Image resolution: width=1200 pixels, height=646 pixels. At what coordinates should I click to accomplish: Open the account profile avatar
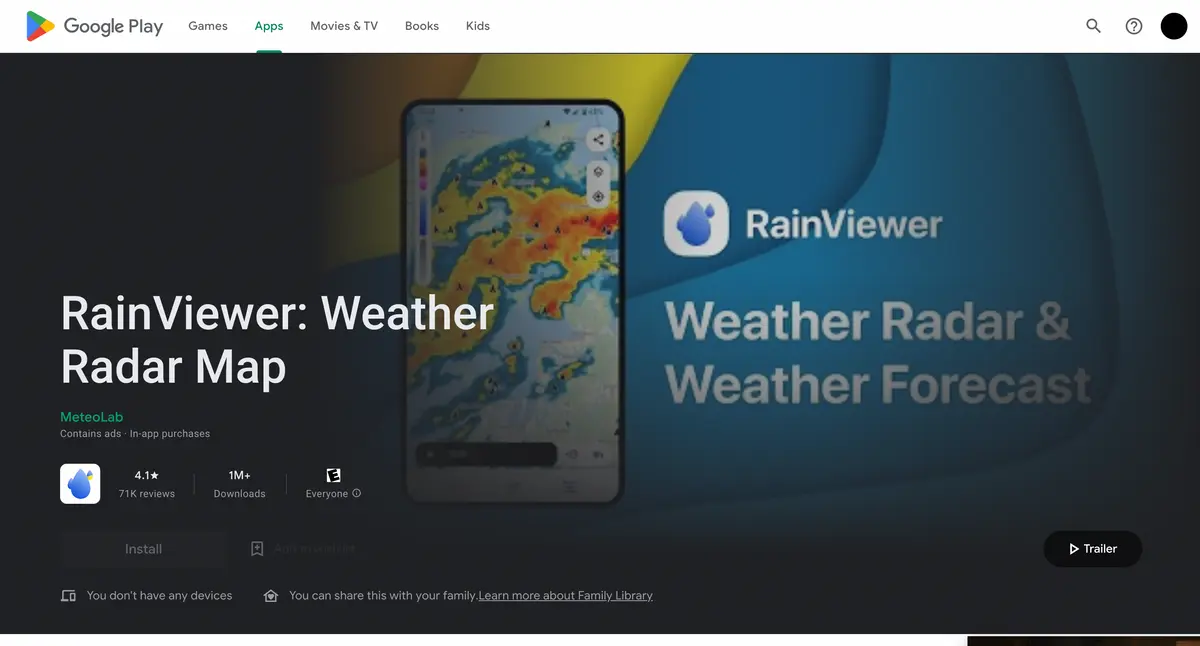pyautogui.click(x=1173, y=26)
